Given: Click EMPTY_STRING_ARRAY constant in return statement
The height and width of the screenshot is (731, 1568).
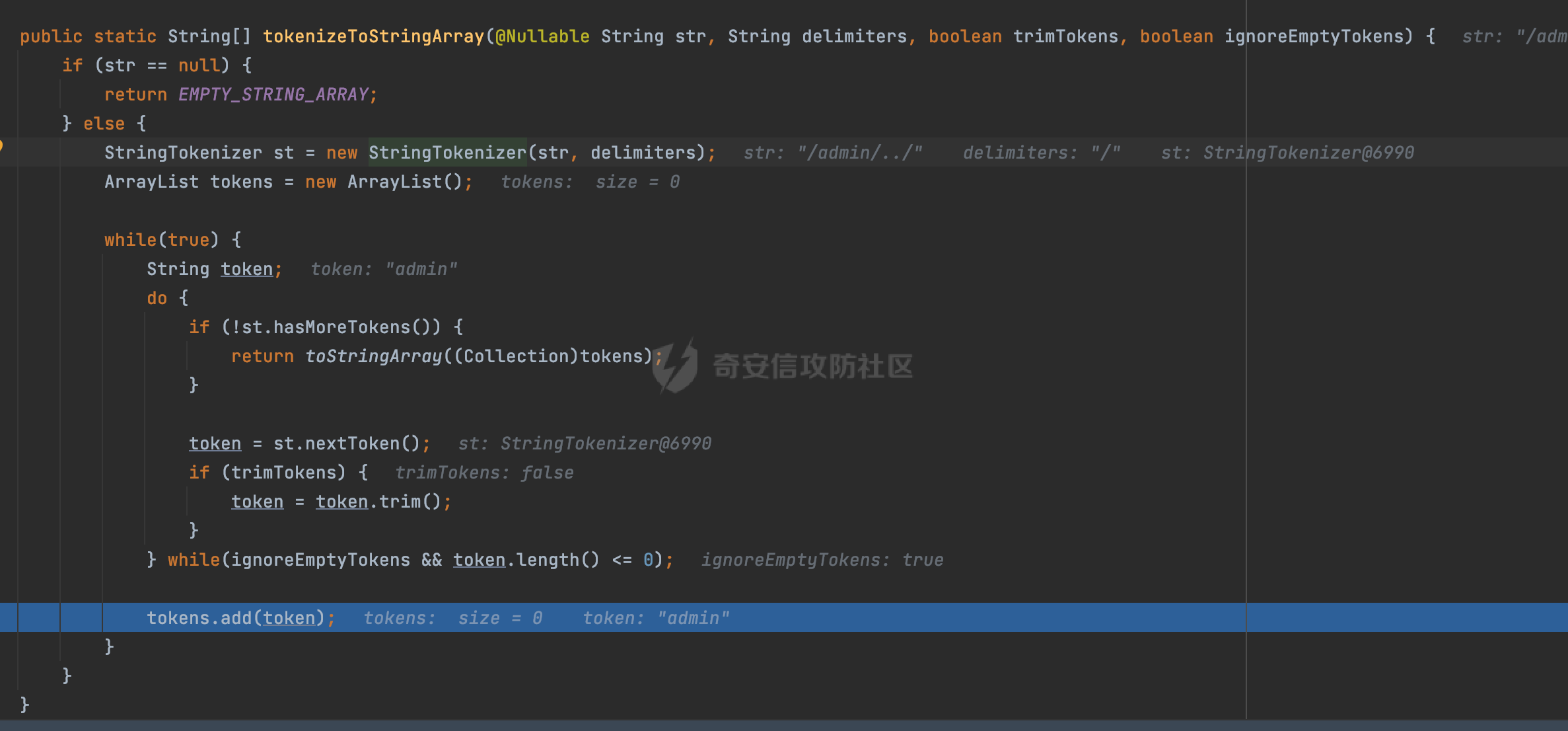Looking at the screenshot, I should click(x=273, y=95).
